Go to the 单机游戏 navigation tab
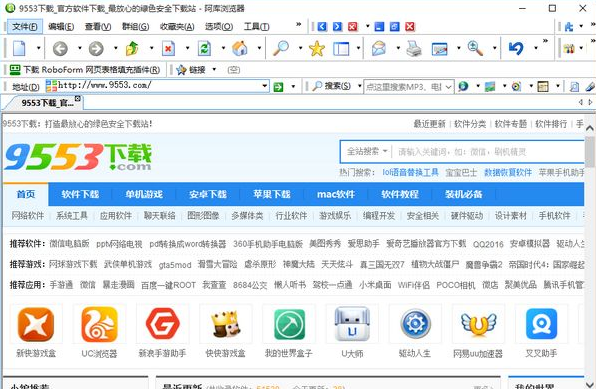 pyautogui.click(x=144, y=194)
